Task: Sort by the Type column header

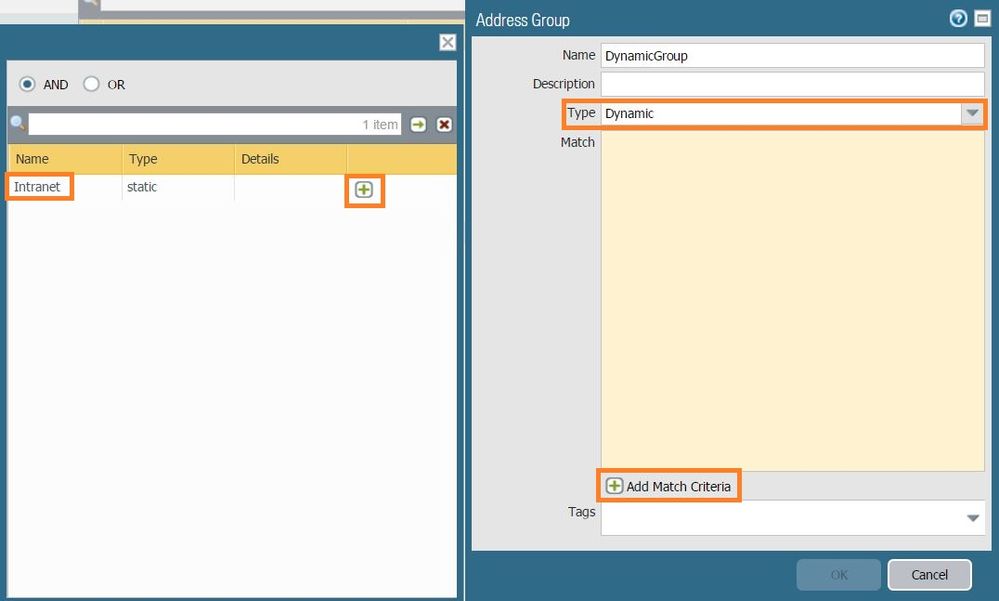Action: coord(177,159)
